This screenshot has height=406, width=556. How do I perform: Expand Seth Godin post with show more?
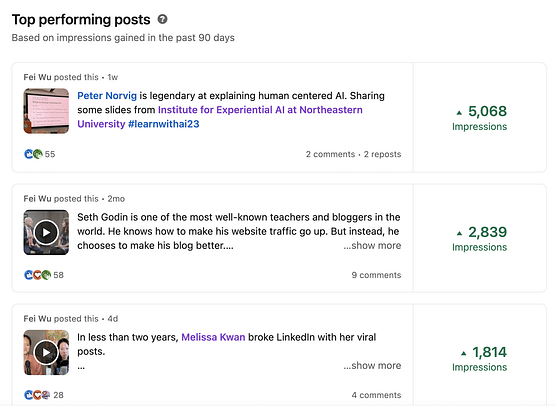pos(372,245)
